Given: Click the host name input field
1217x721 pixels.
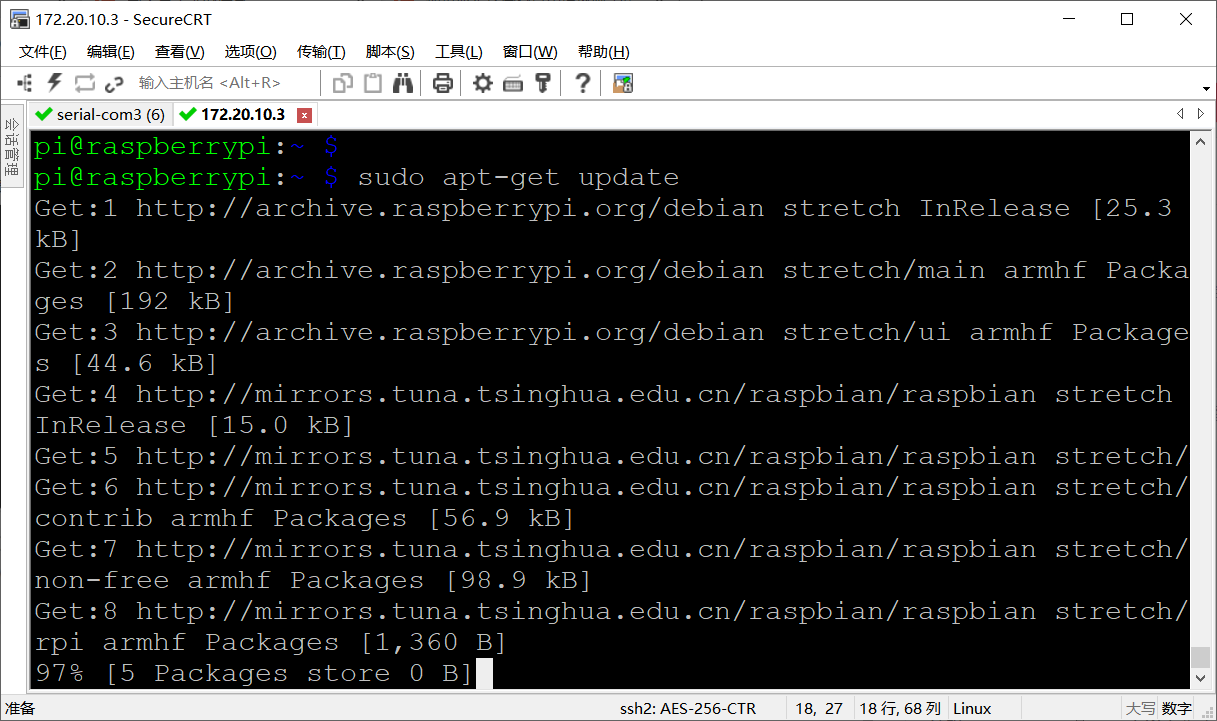Looking at the screenshot, I should [225, 83].
